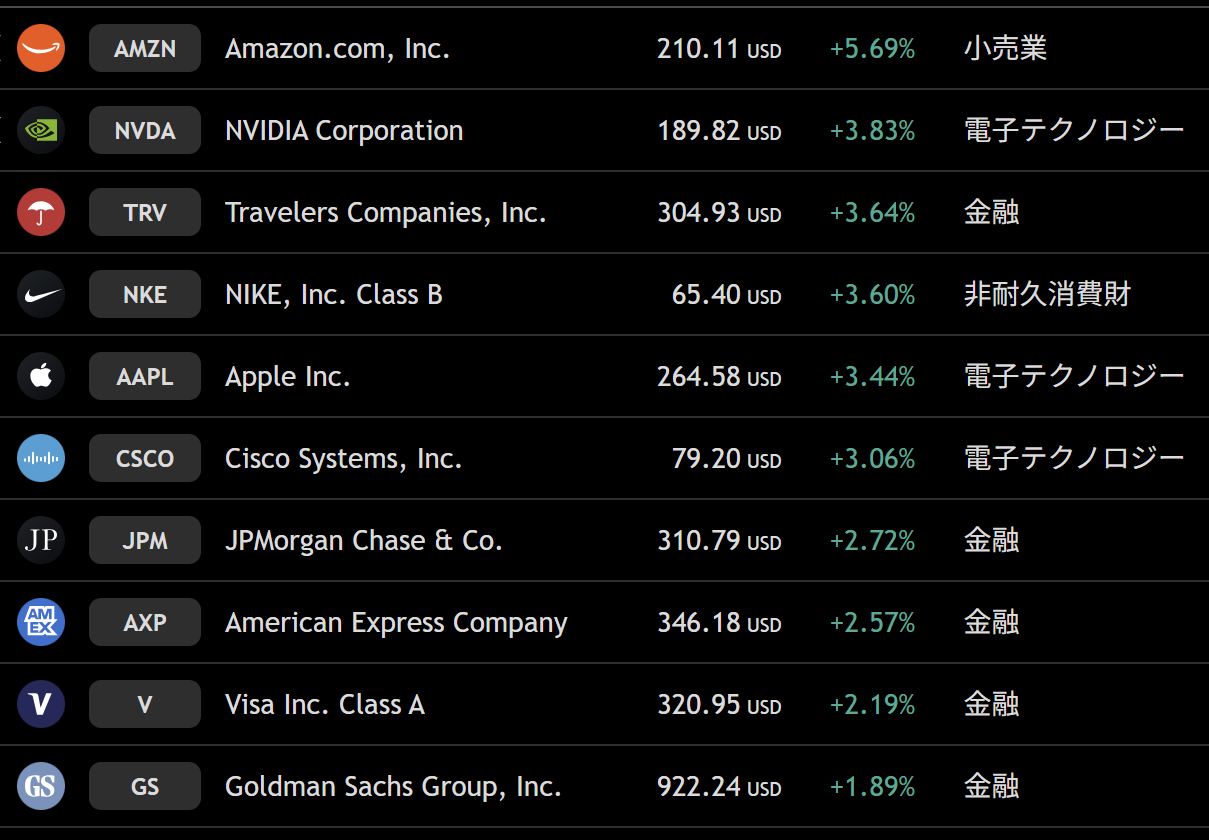Click the American Express blue logo
Screen dimensions: 1209x840
pyautogui.click(x=41, y=622)
